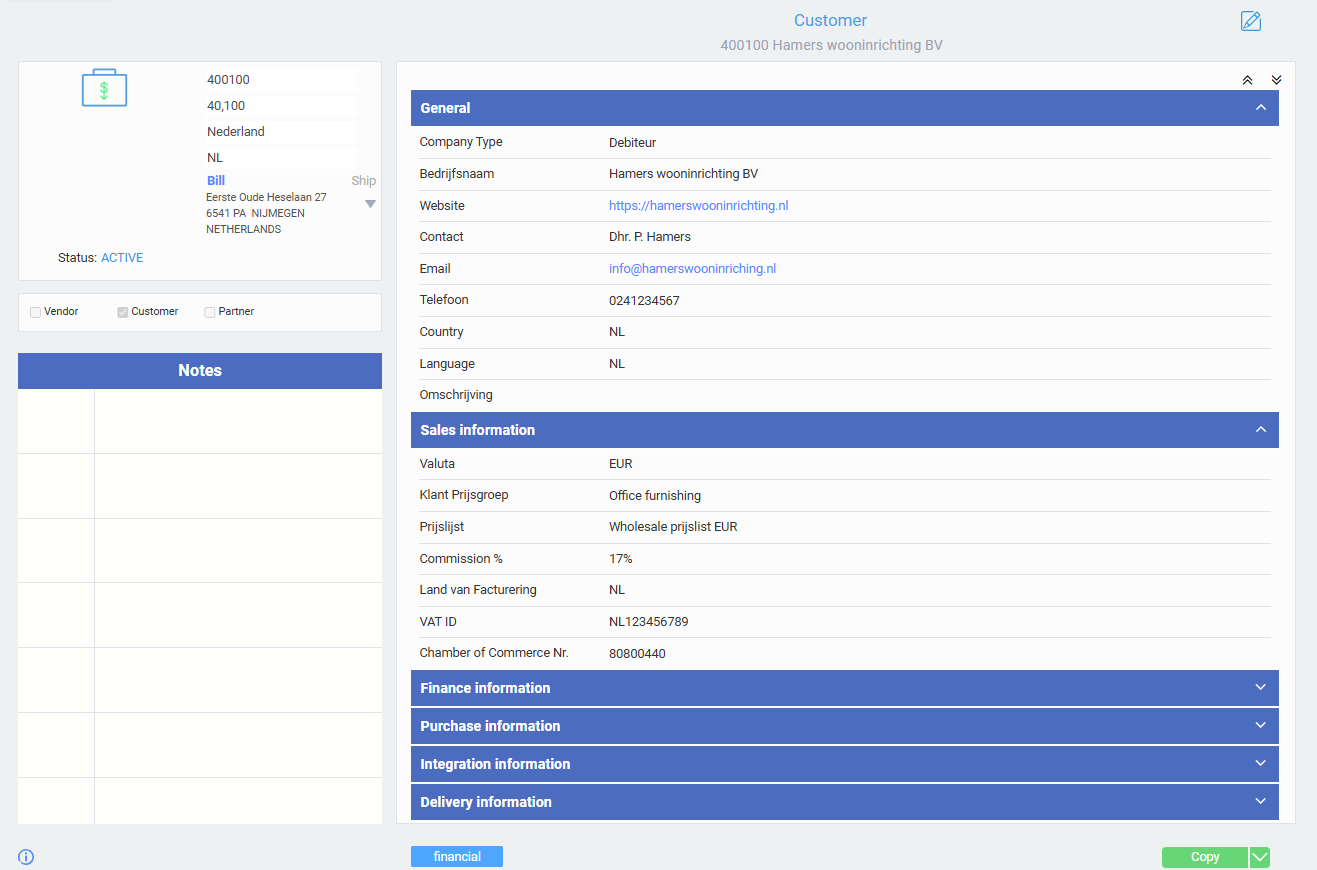Click the Wholesale prijslist EUR value

click(673, 527)
